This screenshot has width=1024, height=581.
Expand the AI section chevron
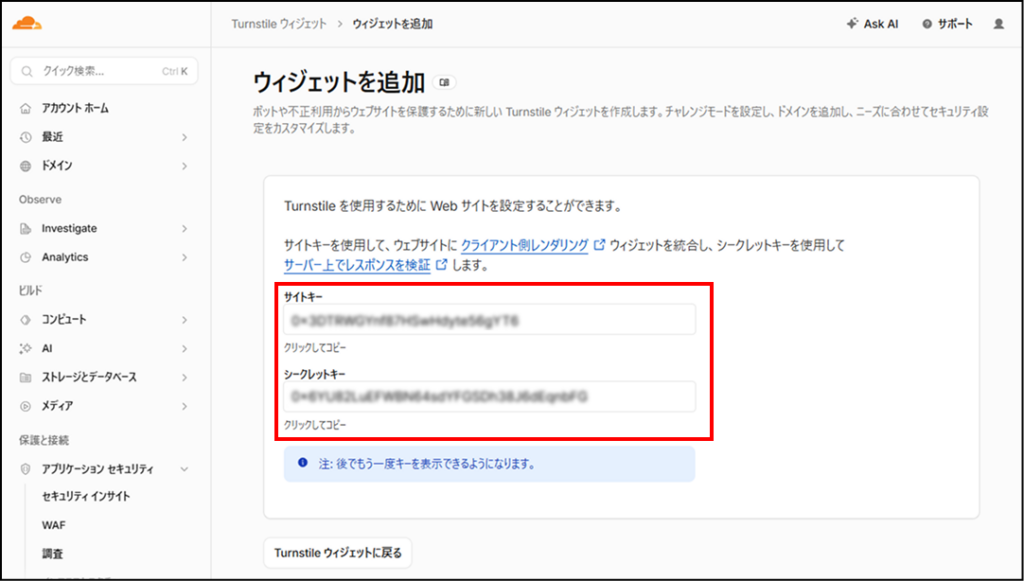coord(184,349)
